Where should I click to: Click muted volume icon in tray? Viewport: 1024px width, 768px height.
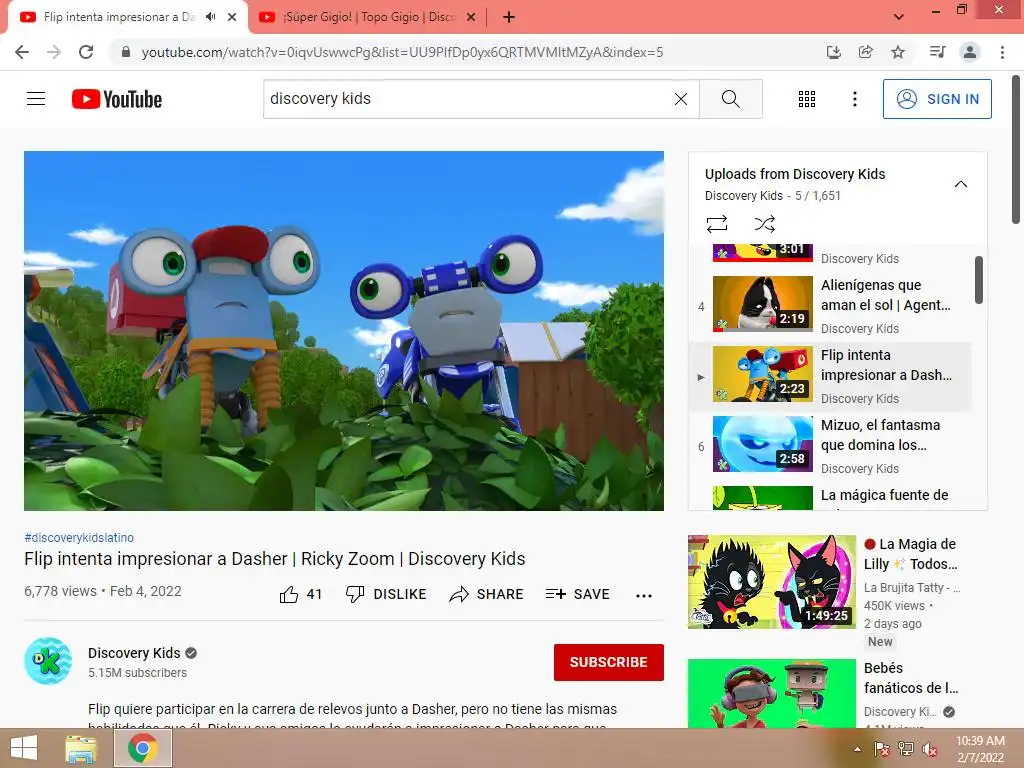[x=929, y=749]
